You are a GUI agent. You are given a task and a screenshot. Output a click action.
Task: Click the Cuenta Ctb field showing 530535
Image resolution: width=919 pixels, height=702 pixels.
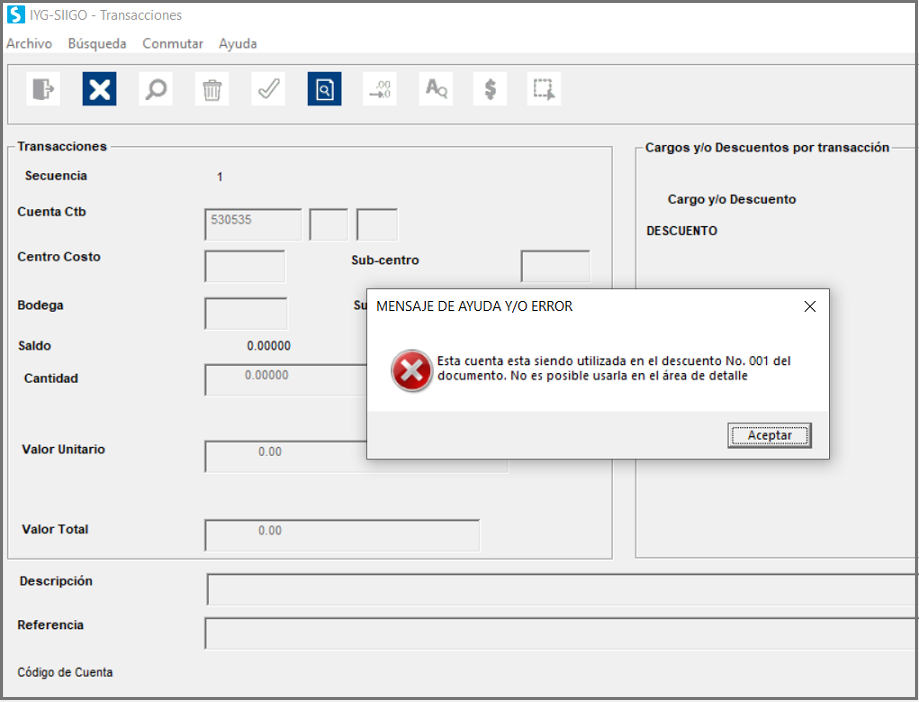tap(253, 224)
